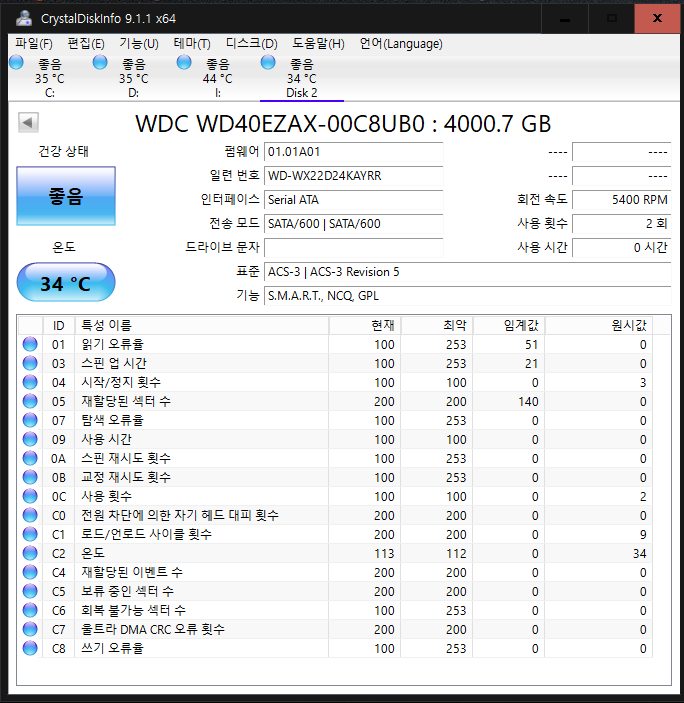Click threshold value 140 in row 05
Image resolution: width=684 pixels, height=703 pixels.
tap(528, 402)
